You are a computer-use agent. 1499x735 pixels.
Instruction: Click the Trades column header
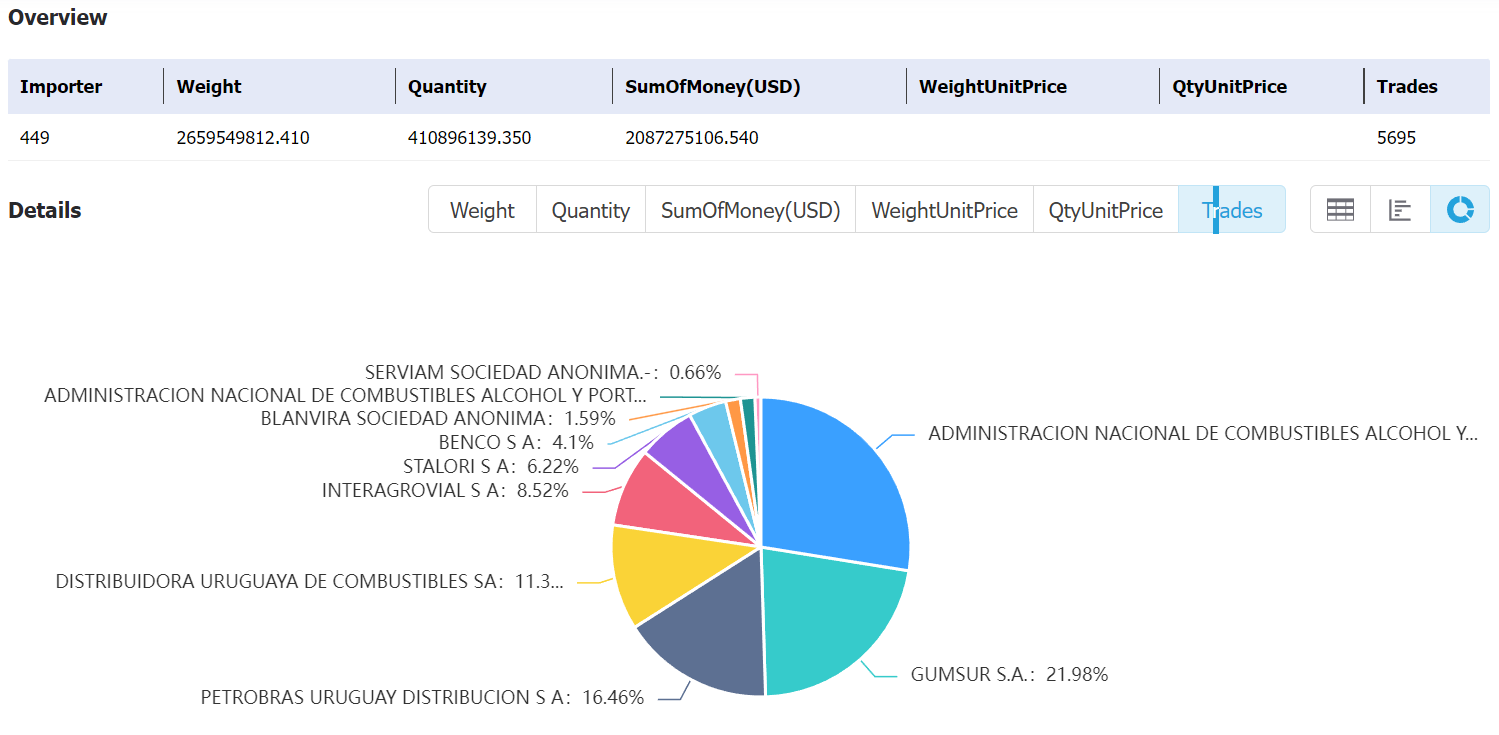1407,87
